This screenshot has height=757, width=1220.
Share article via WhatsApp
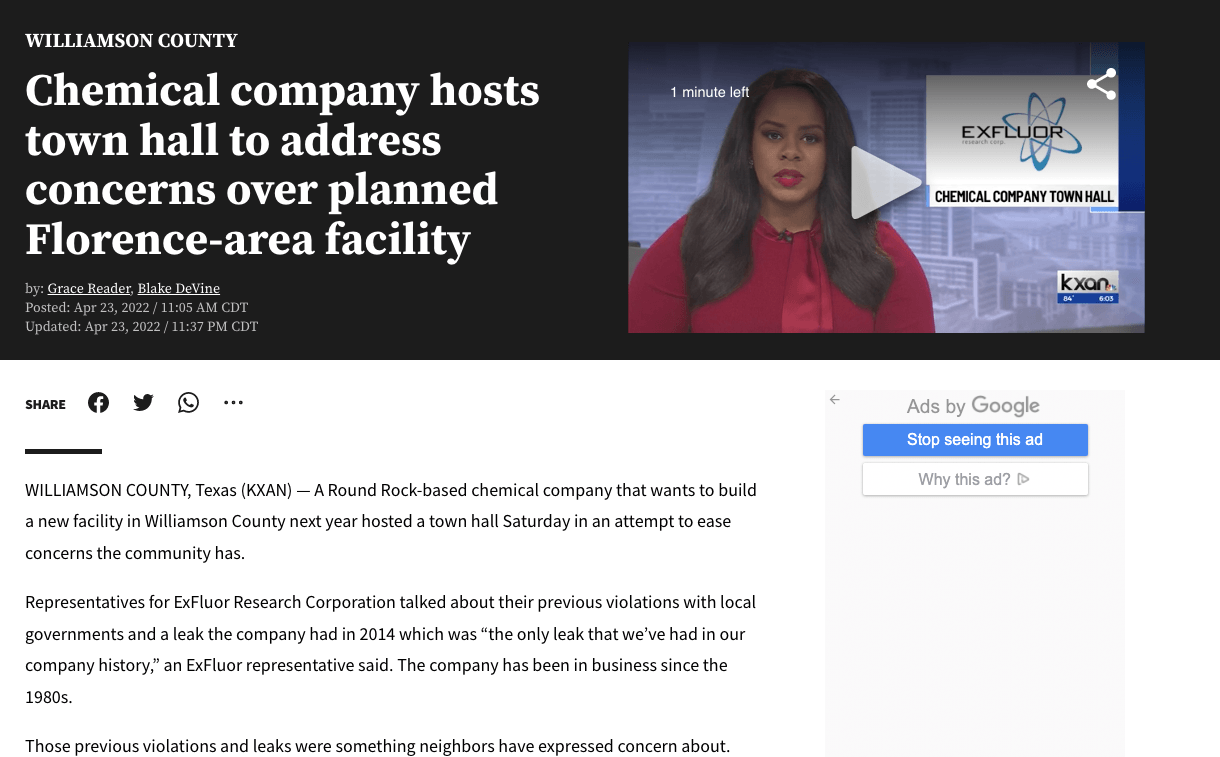pos(188,403)
